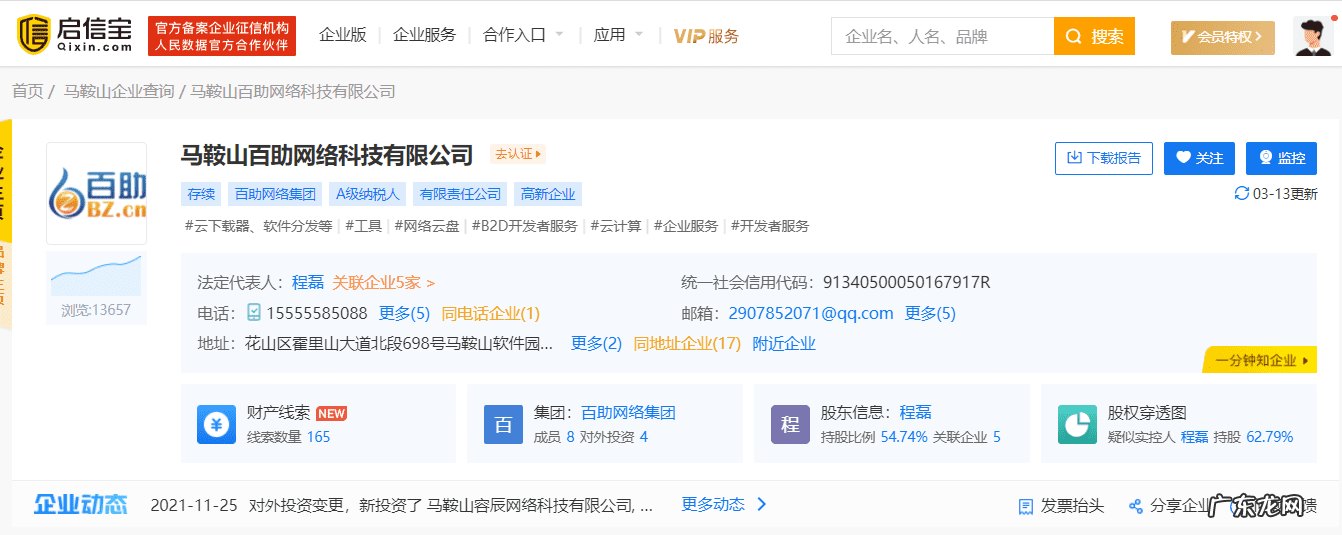Expand the 合作入口 dropdown menu

(523, 35)
